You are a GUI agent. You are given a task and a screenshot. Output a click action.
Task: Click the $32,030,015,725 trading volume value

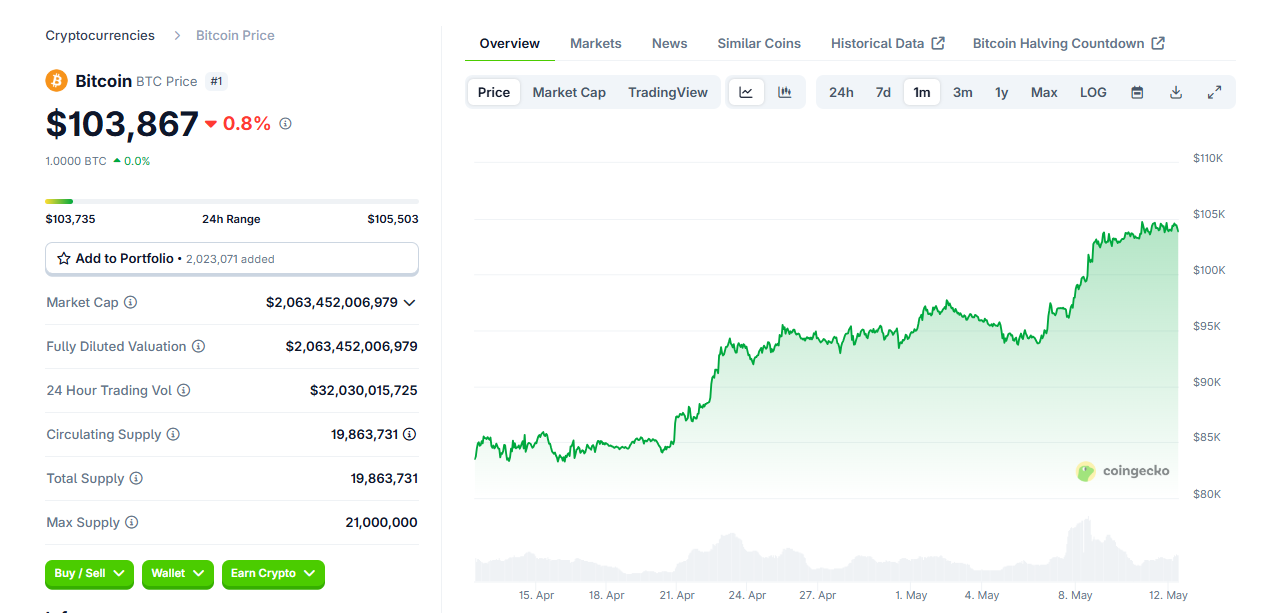(364, 390)
